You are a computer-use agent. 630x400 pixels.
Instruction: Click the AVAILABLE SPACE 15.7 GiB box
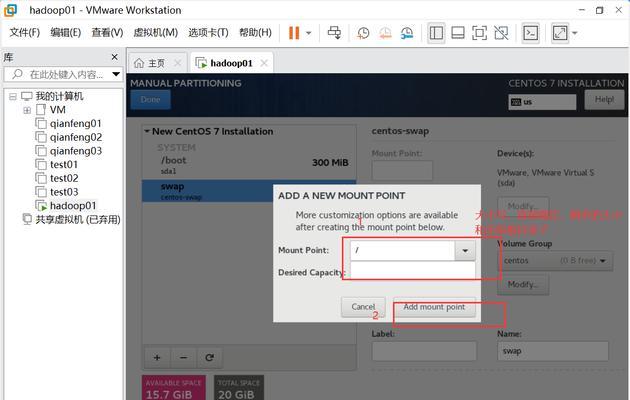[x=174, y=388]
